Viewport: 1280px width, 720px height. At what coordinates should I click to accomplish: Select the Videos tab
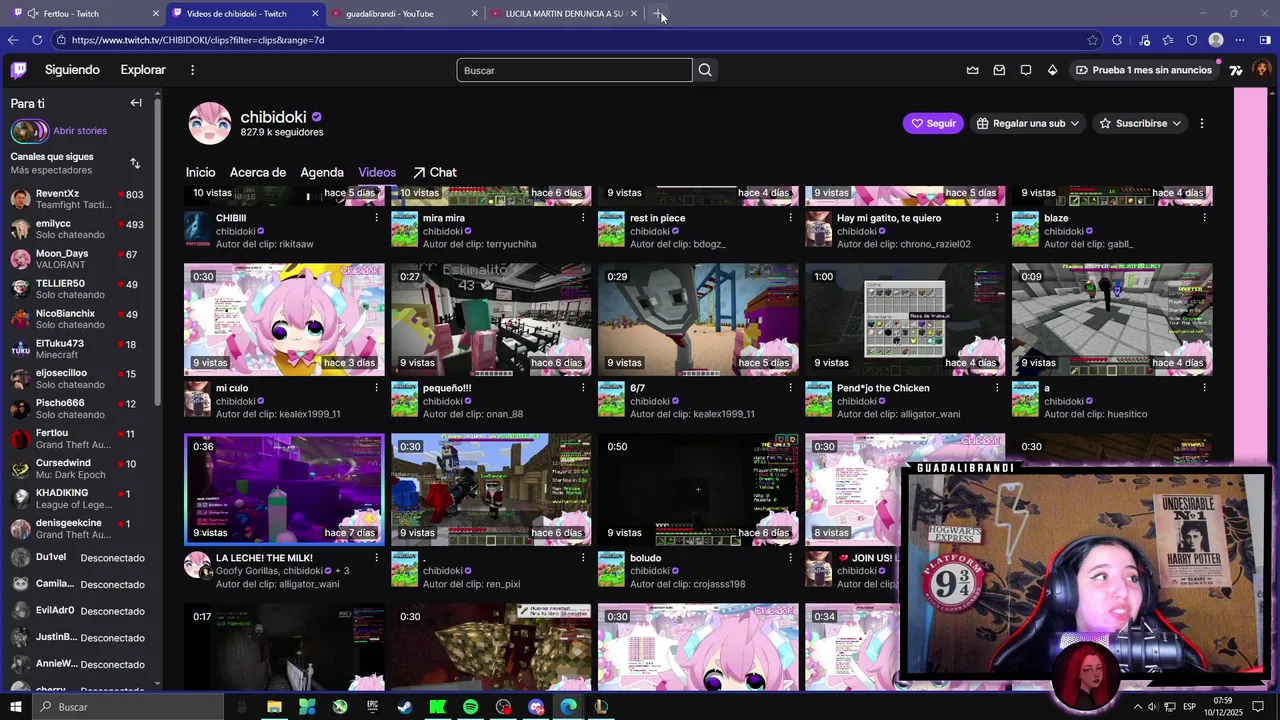(x=377, y=172)
